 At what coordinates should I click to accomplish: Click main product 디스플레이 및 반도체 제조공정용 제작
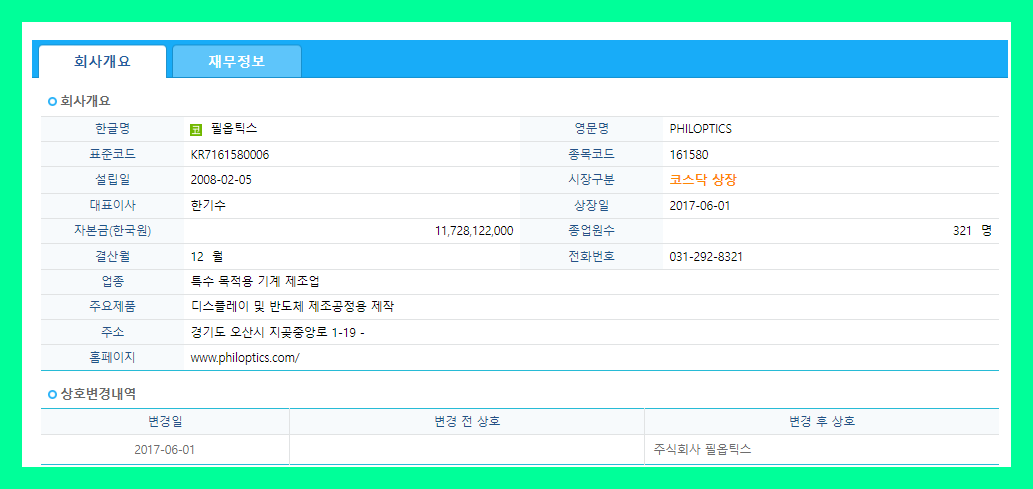click(x=293, y=306)
